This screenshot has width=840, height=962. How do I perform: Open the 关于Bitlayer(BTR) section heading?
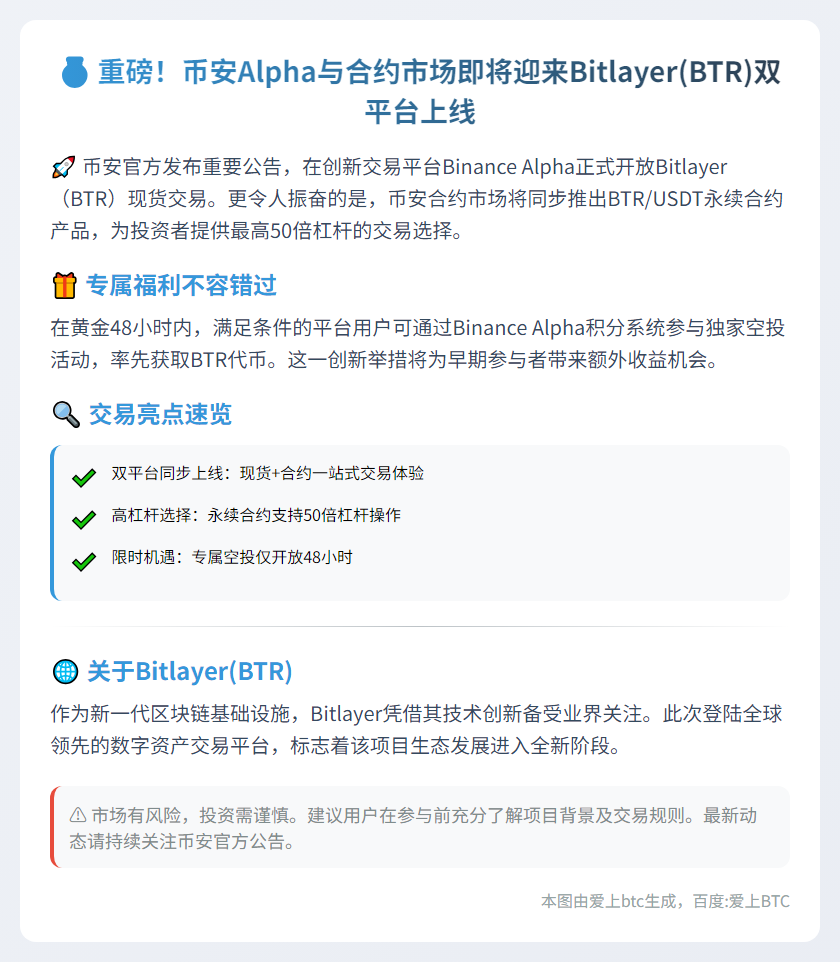(189, 672)
